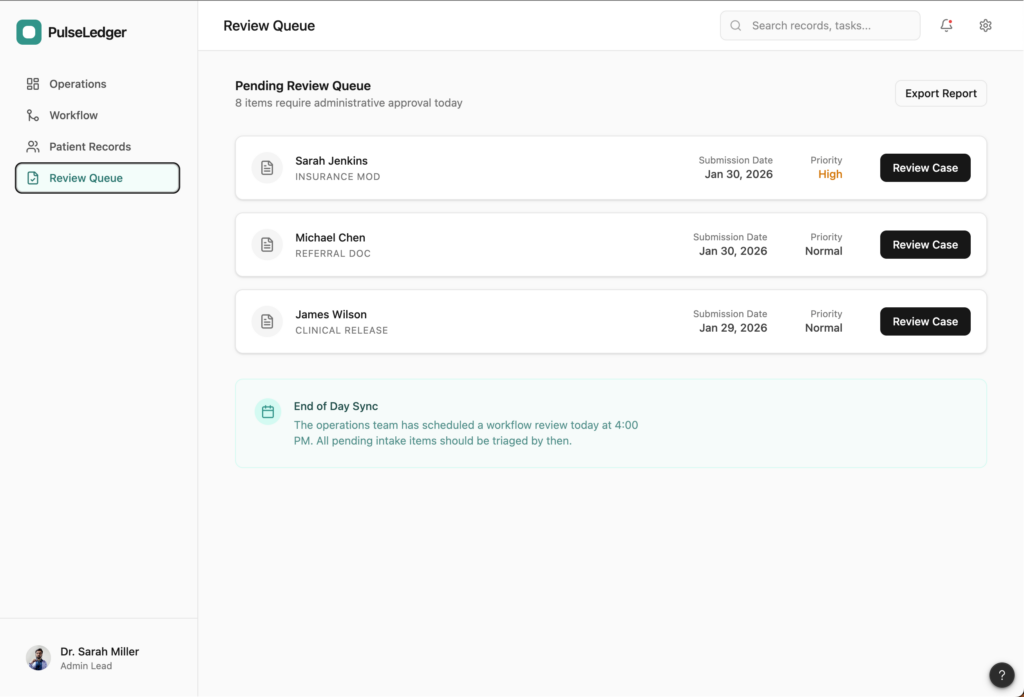This screenshot has height=697, width=1024.
Task: Click the Admin Lead role label
Action: pos(86,666)
